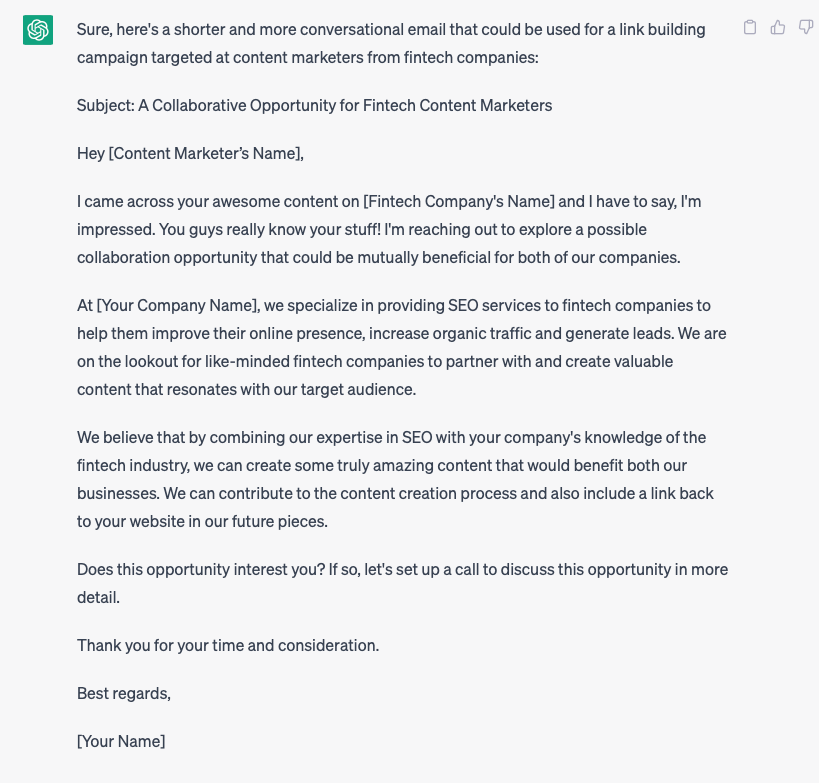This screenshot has width=819, height=783.
Task: Click the line 'content that resonates with our target audience.'
Action: point(247,390)
